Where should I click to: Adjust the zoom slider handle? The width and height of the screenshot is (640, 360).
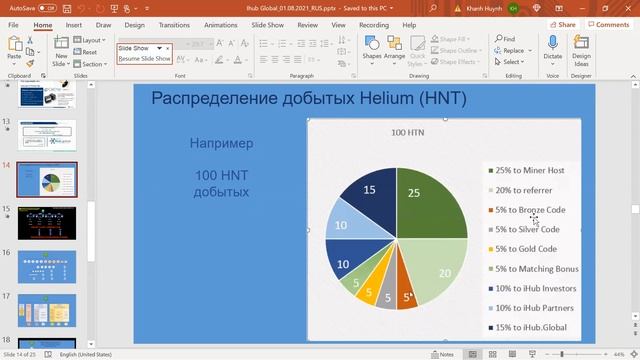click(562, 354)
